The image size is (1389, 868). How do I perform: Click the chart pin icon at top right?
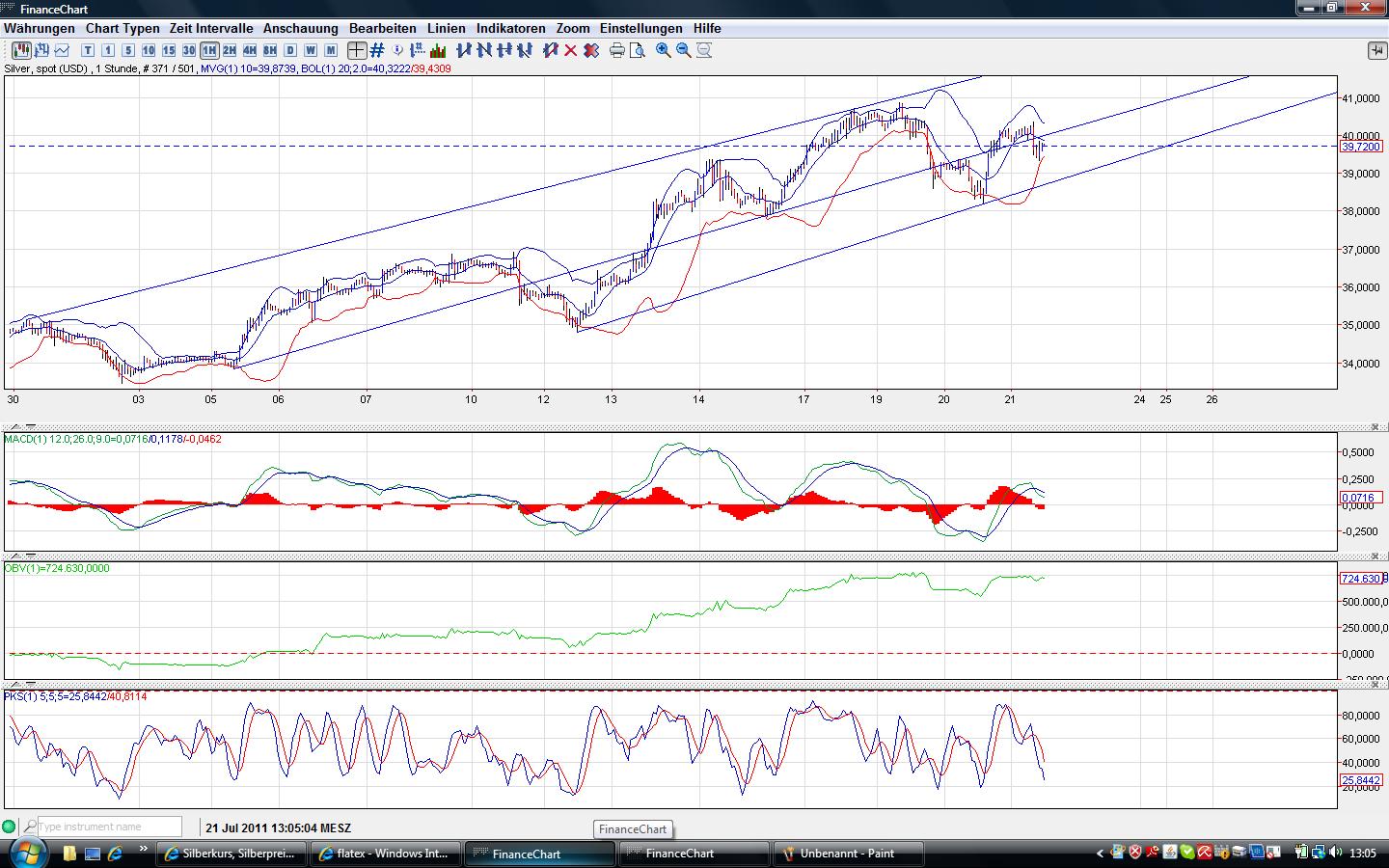(1376, 50)
